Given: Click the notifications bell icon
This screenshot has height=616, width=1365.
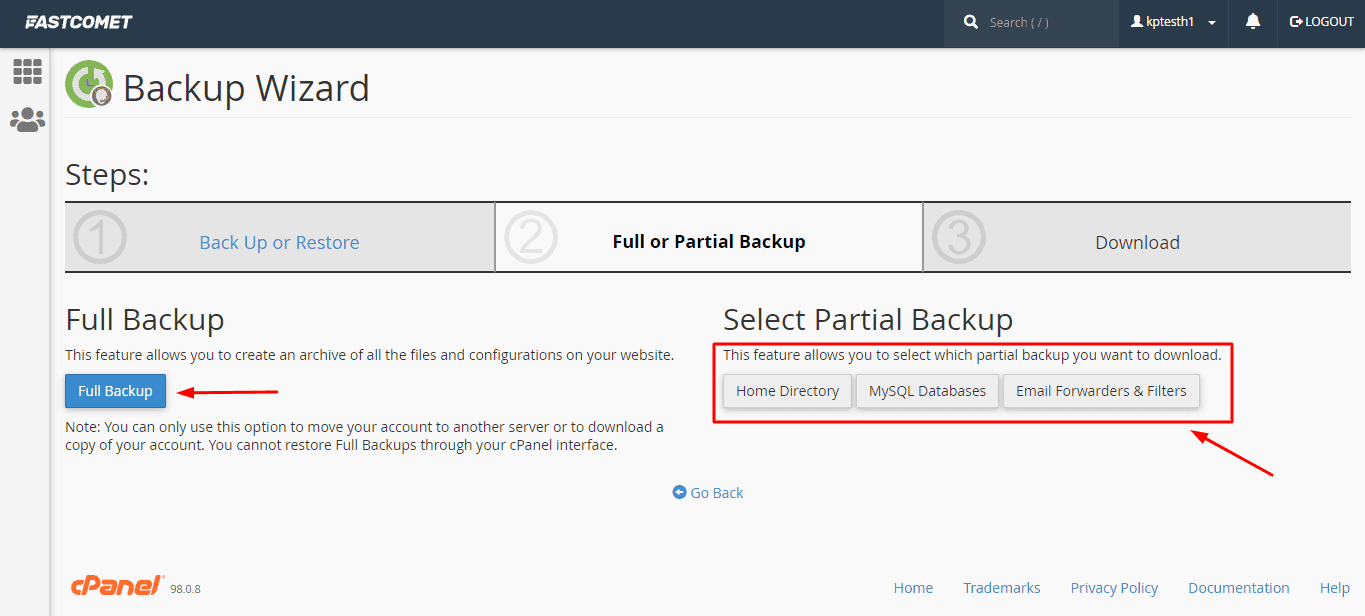Looking at the screenshot, I should [1253, 22].
